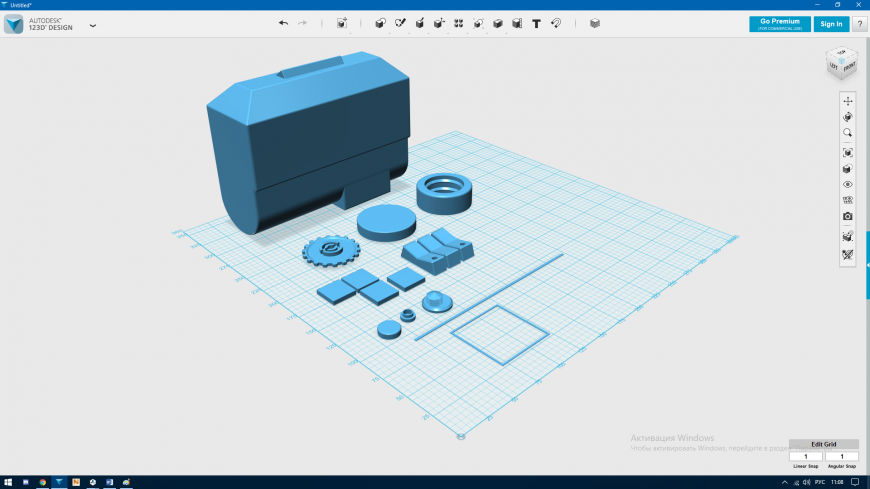Expand the 123D Design application menu arrow
Image resolution: width=870 pixels, height=489 pixels.
[93, 25]
